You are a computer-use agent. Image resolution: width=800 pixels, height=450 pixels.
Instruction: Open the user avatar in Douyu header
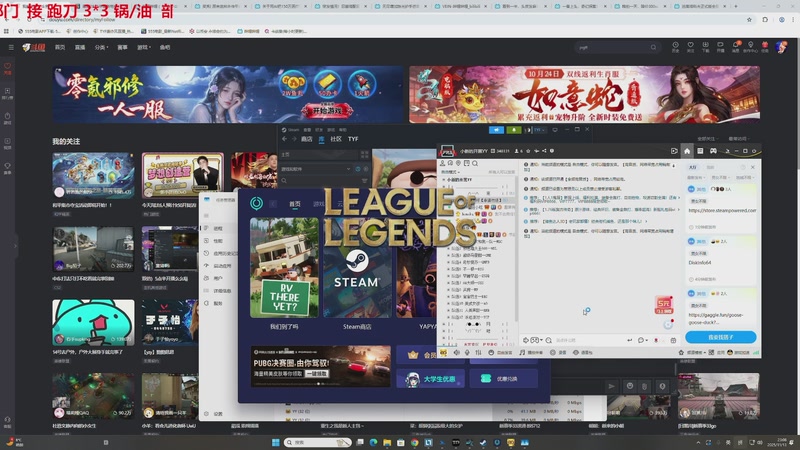pyautogui.click(x=781, y=47)
